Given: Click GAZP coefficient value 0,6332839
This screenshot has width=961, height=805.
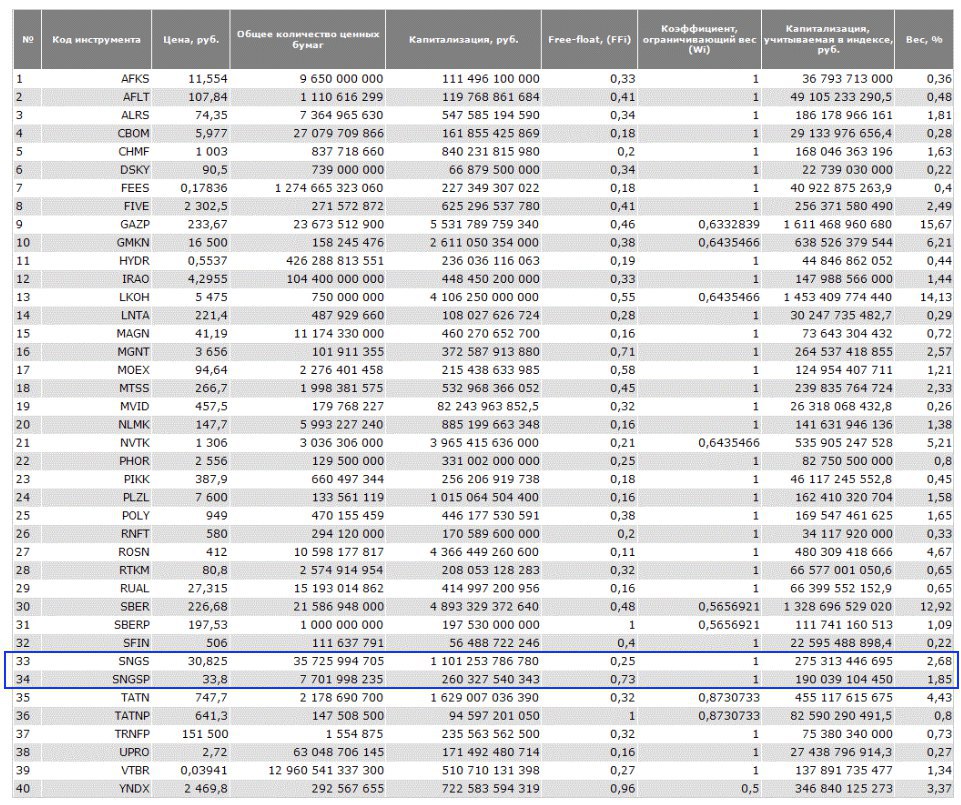Looking at the screenshot, I should (729, 224).
